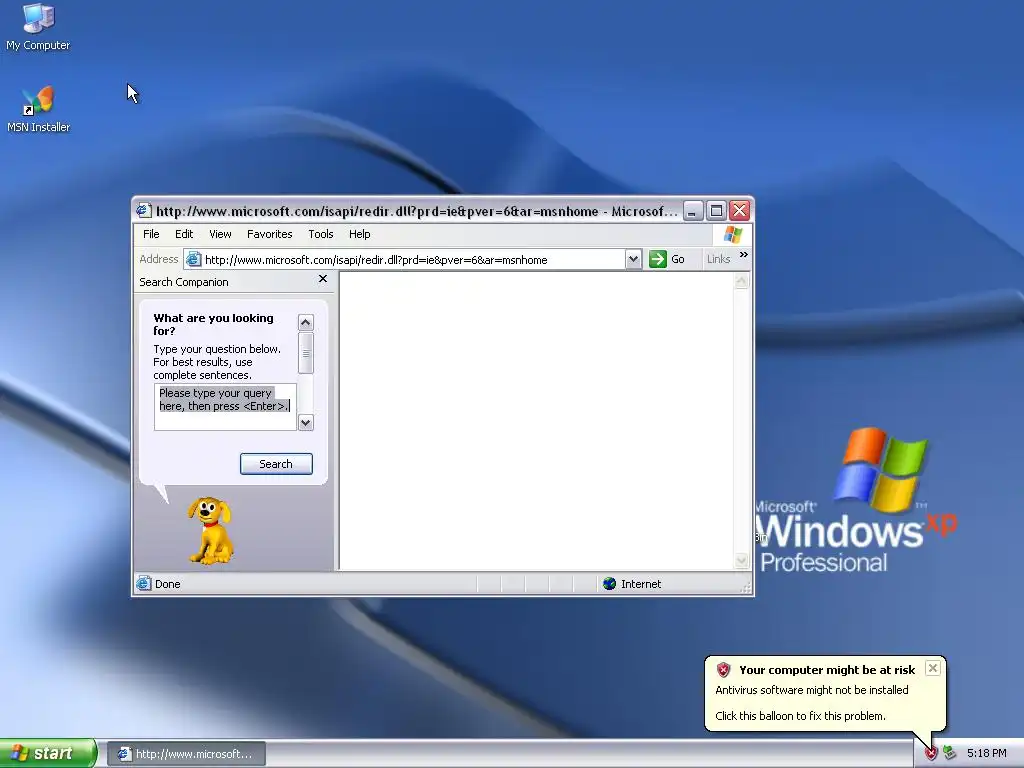Click the Windows flag throbber icon

click(733, 234)
